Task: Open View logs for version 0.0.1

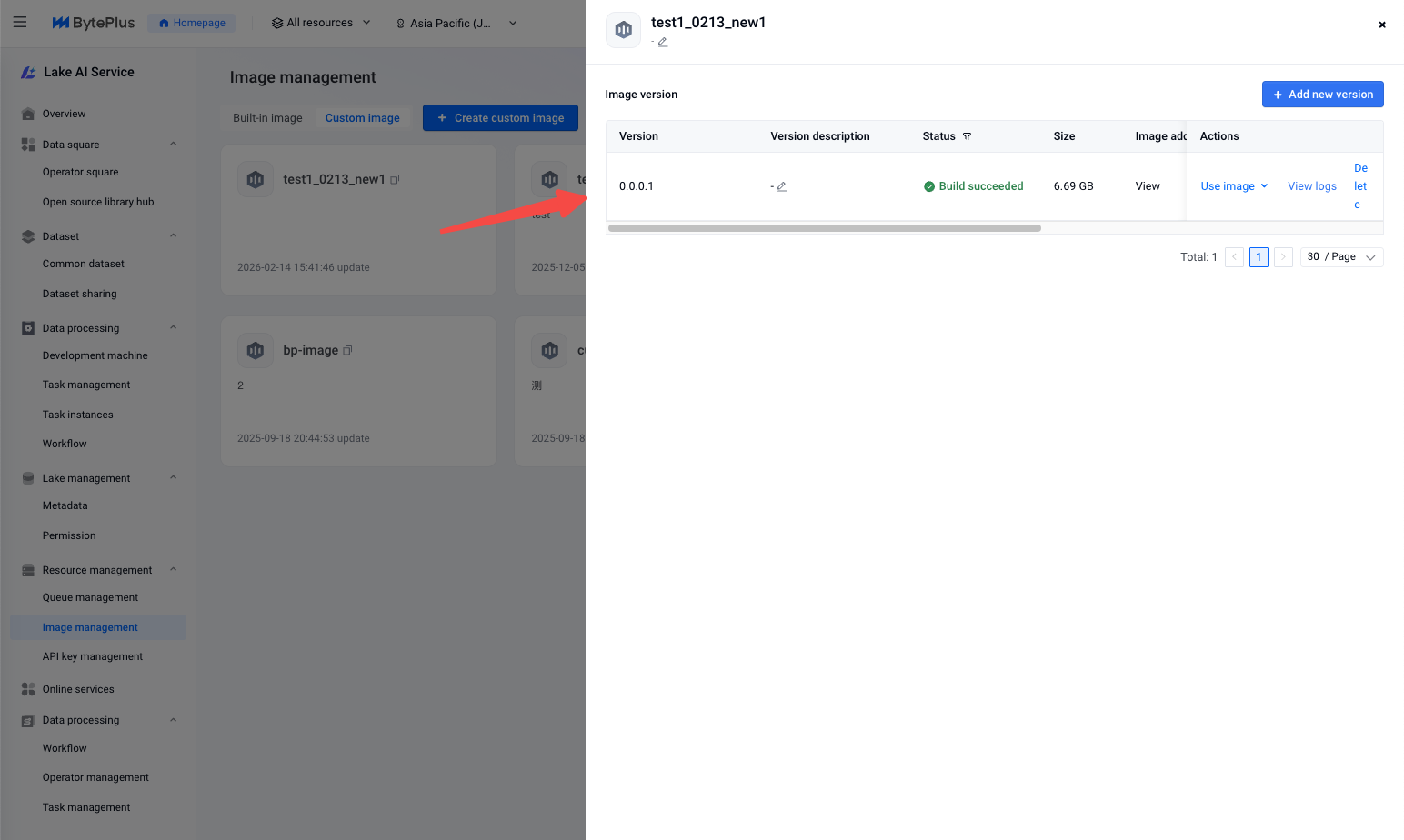Action: click(x=1311, y=186)
